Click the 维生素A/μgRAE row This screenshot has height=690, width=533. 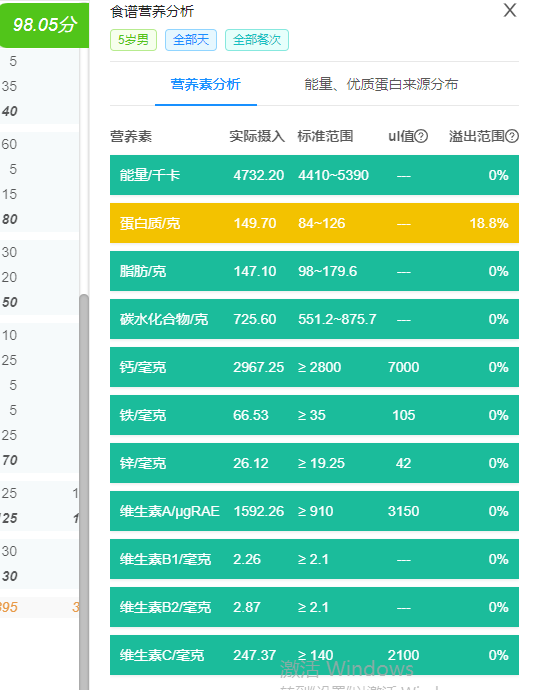tap(314, 511)
